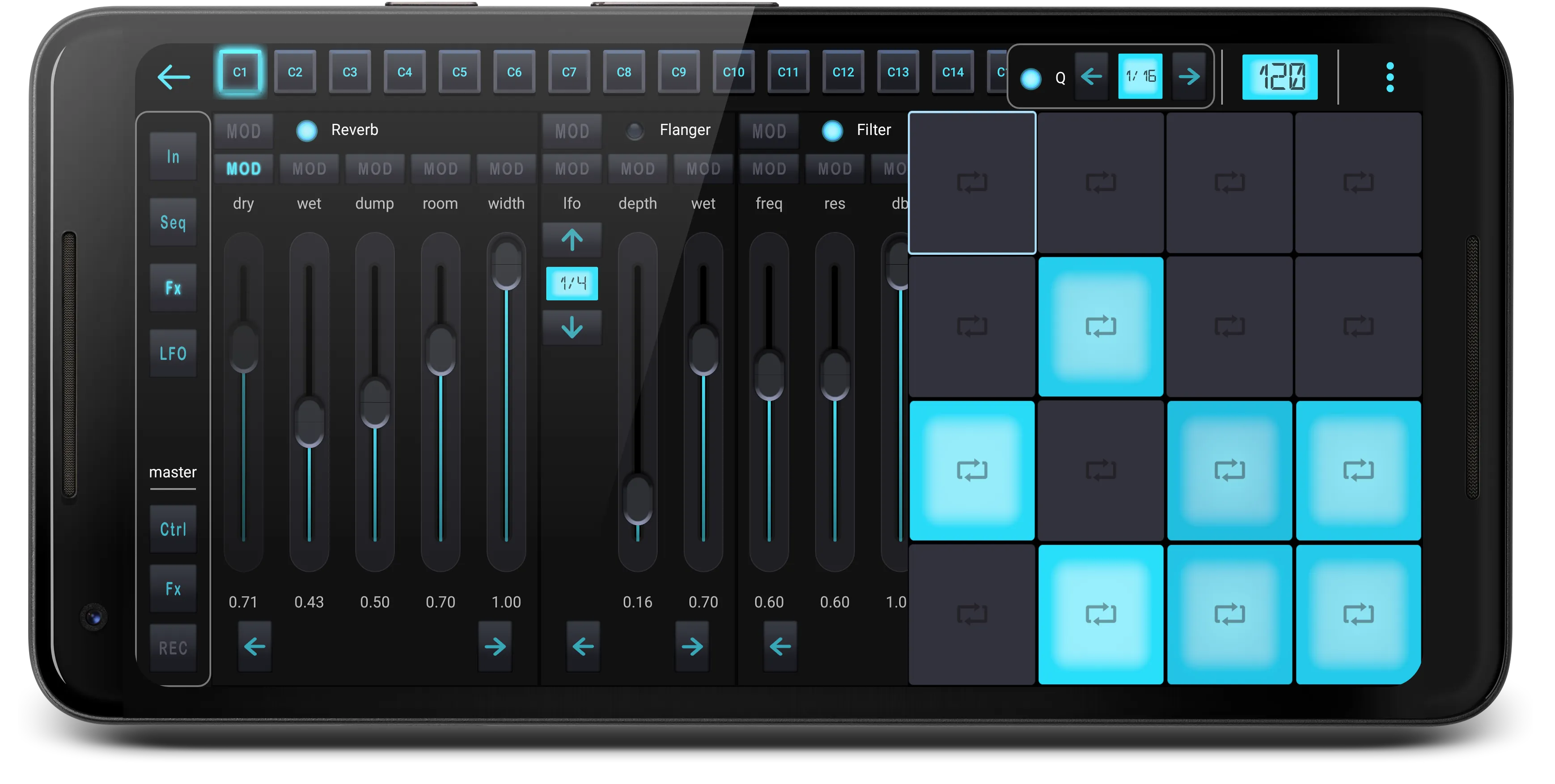Click the flanger depth slider knob
The image size is (1555, 784).
[x=638, y=499]
